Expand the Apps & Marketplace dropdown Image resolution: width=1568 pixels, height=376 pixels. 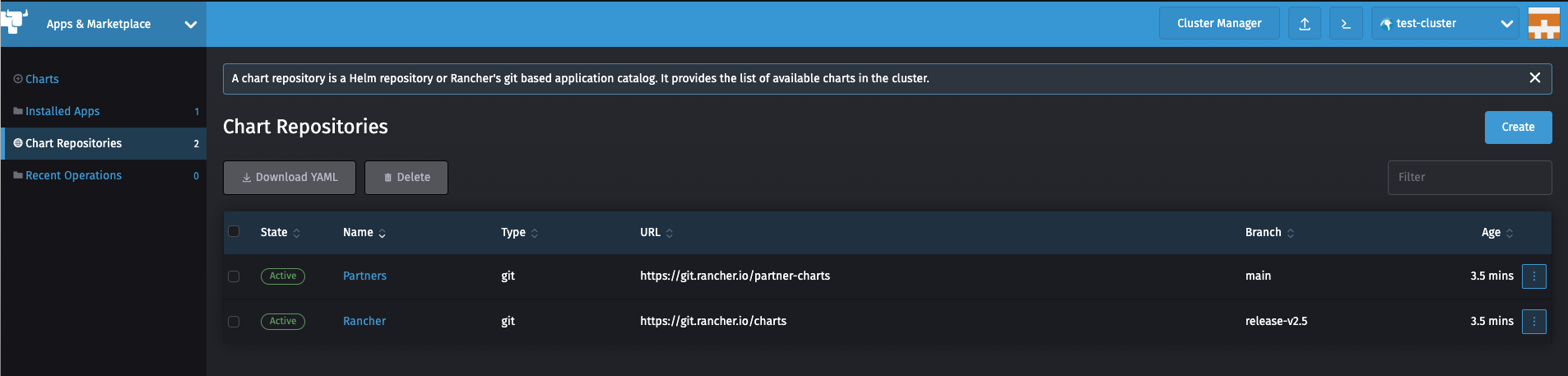[190, 25]
